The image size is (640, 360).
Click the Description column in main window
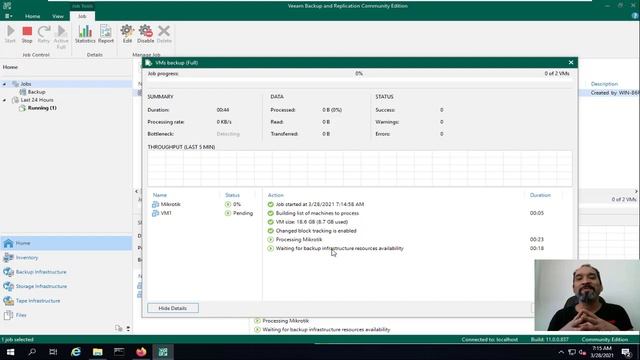coord(604,84)
